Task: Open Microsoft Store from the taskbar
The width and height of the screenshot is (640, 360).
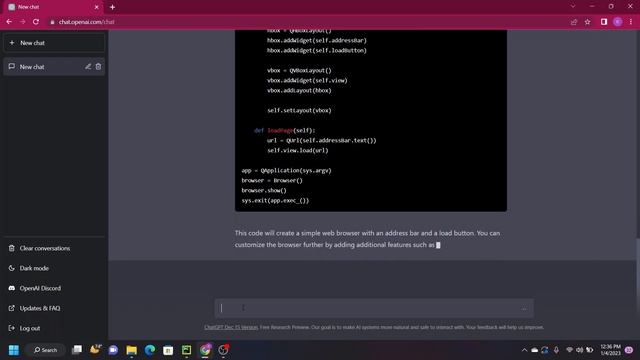Action: tap(168, 350)
